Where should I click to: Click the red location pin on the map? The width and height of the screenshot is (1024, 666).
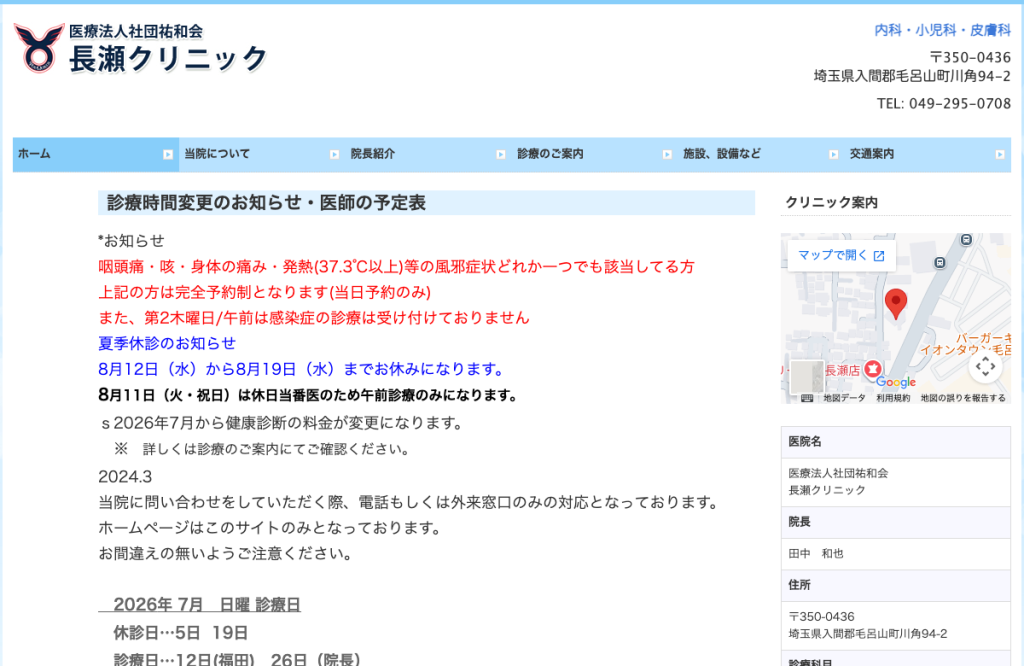coord(896,304)
